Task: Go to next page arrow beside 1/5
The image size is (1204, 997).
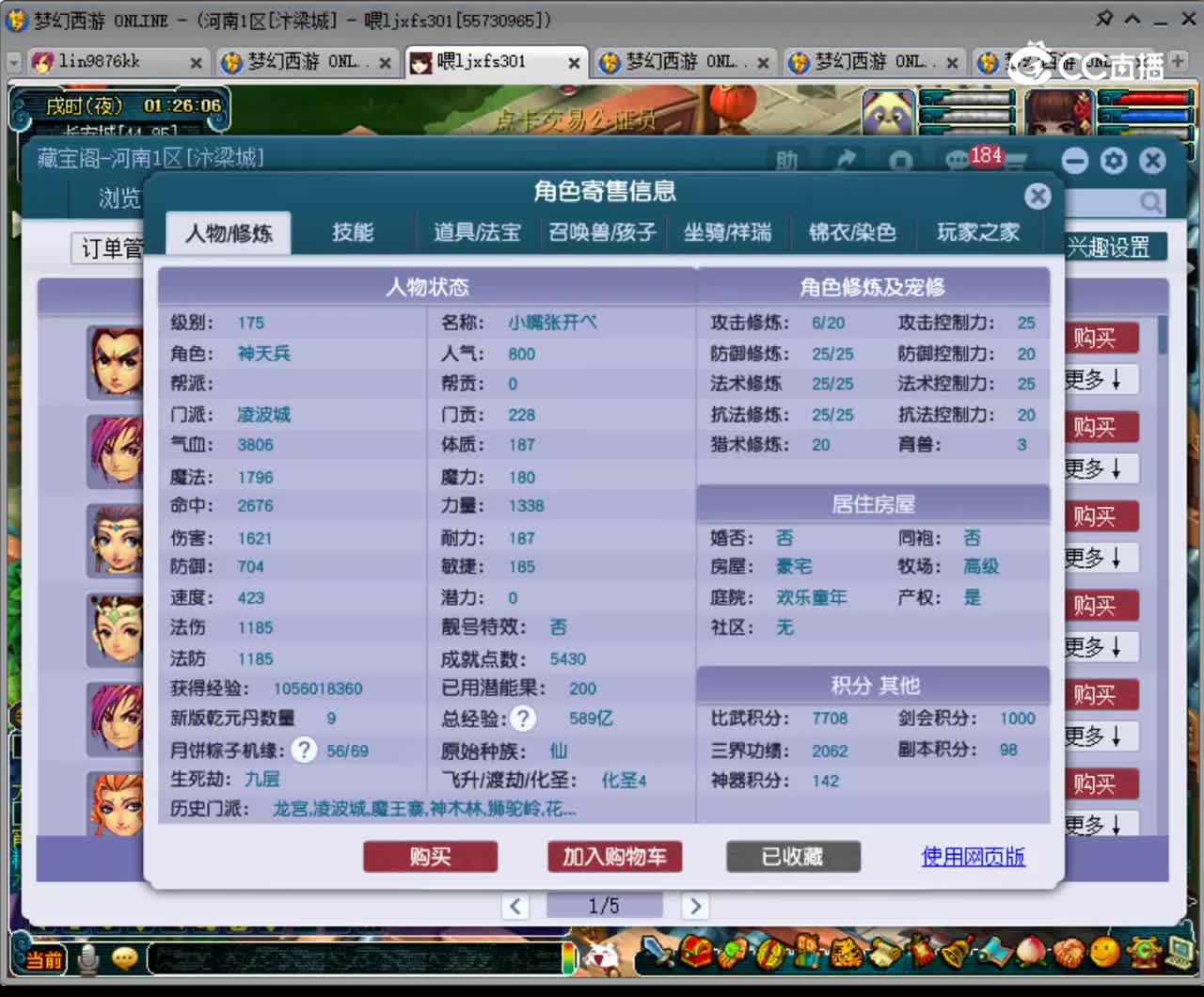Action: 694,906
